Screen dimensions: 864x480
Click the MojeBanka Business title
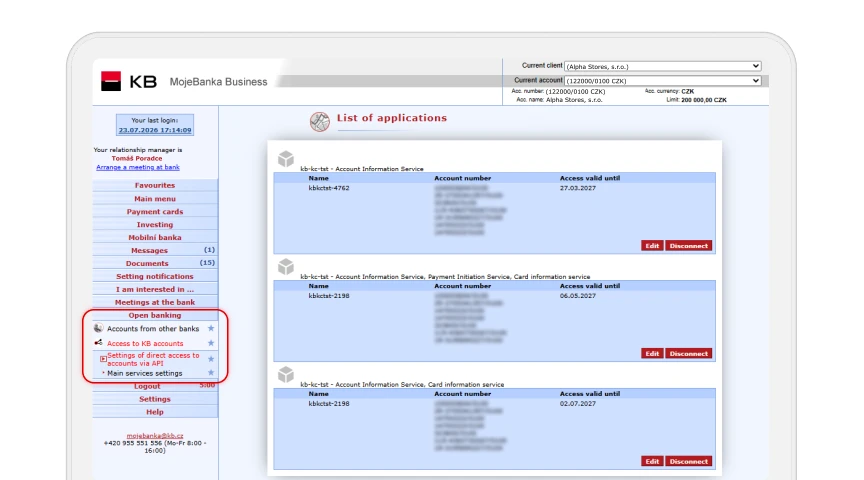[x=218, y=82]
